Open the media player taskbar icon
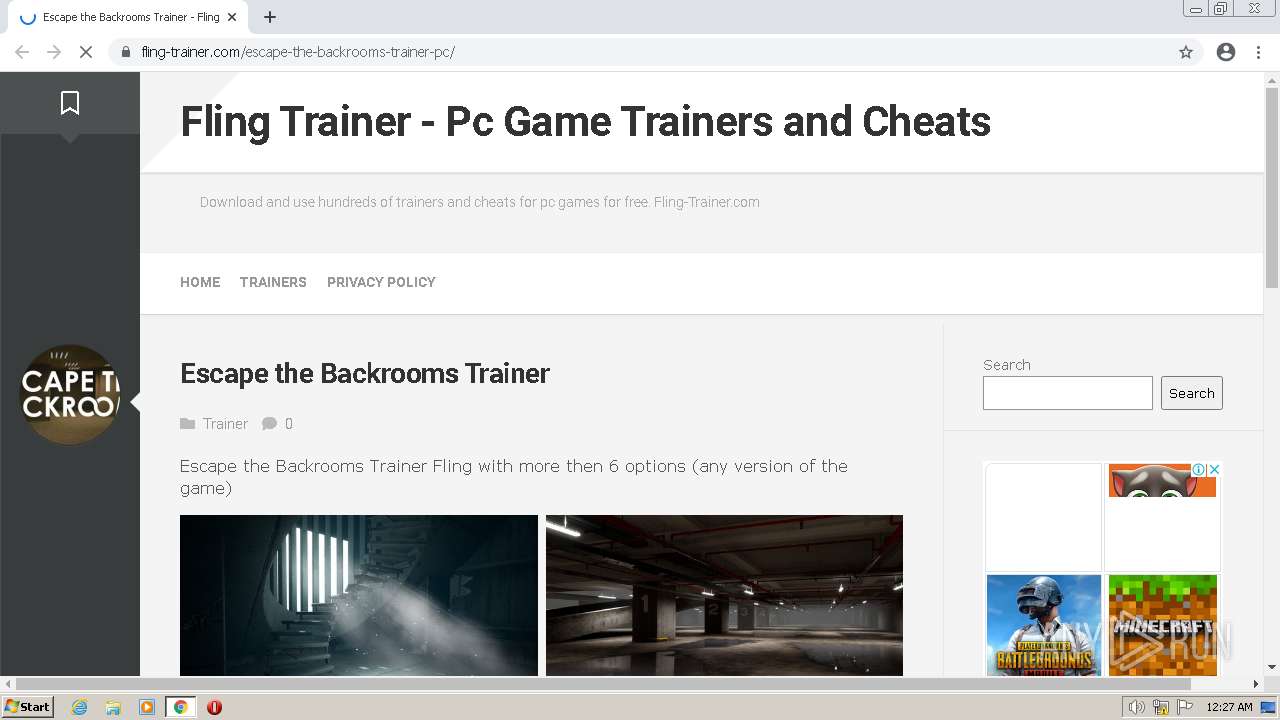This screenshot has width=1280, height=720. pyautogui.click(x=147, y=707)
